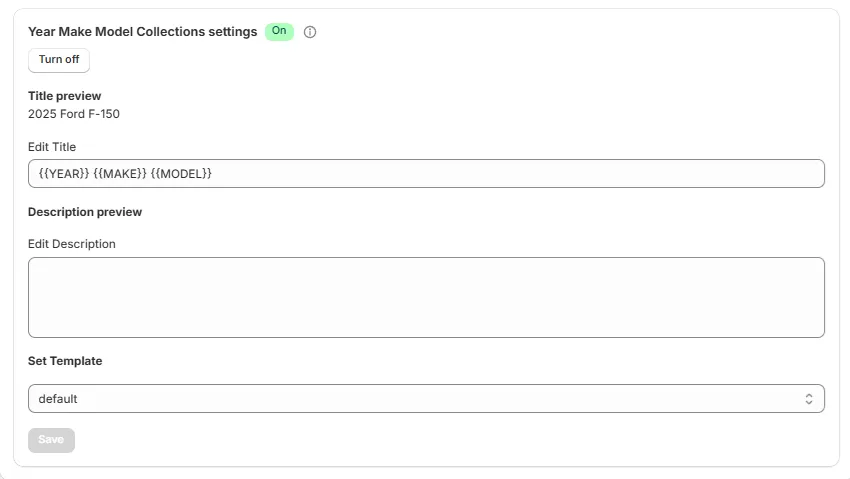
Task: Click the Year Make Model Collections settings heading
Action: [142, 32]
